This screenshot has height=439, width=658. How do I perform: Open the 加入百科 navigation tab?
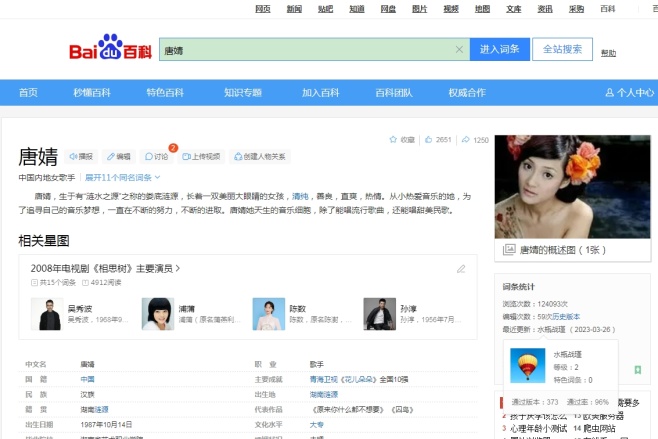click(321, 92)
